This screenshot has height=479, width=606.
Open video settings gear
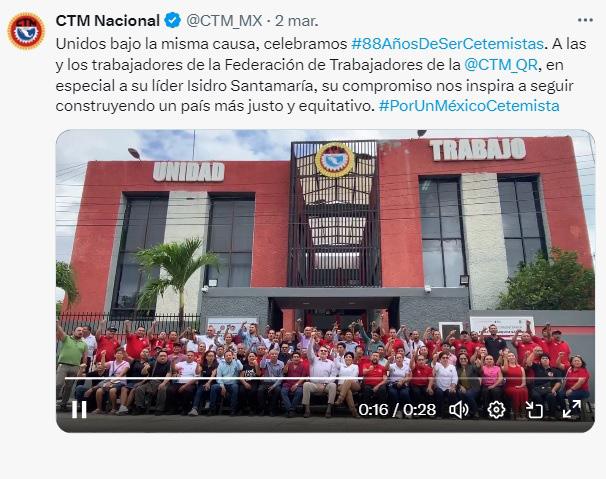[x=496, y=410]
